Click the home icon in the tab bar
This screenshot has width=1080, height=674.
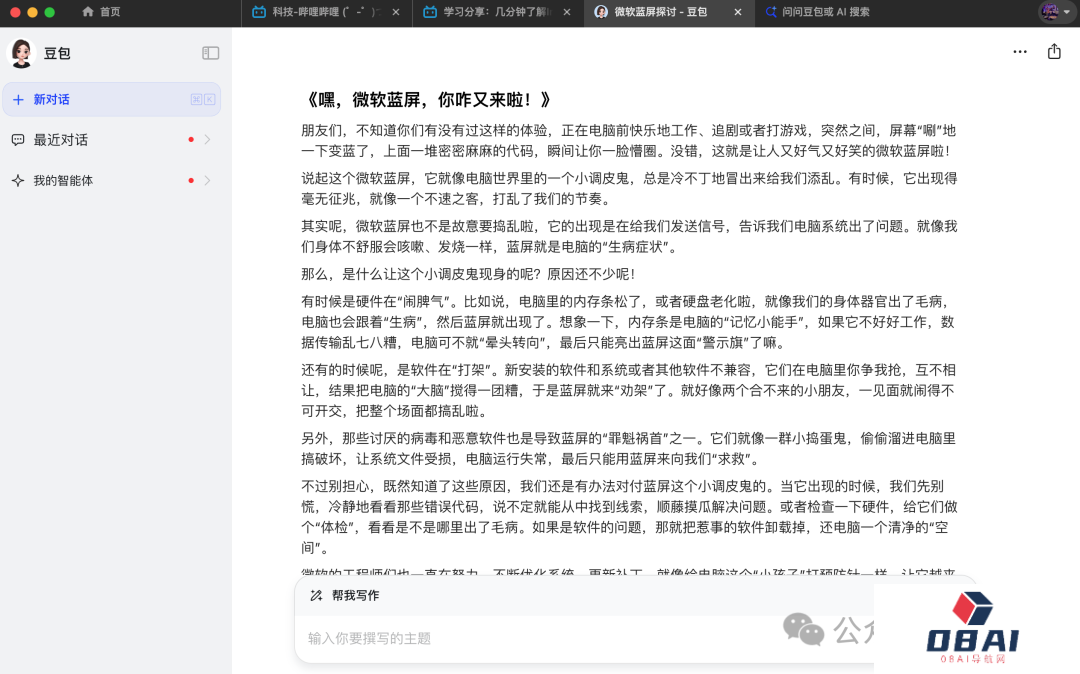point(89,12)
